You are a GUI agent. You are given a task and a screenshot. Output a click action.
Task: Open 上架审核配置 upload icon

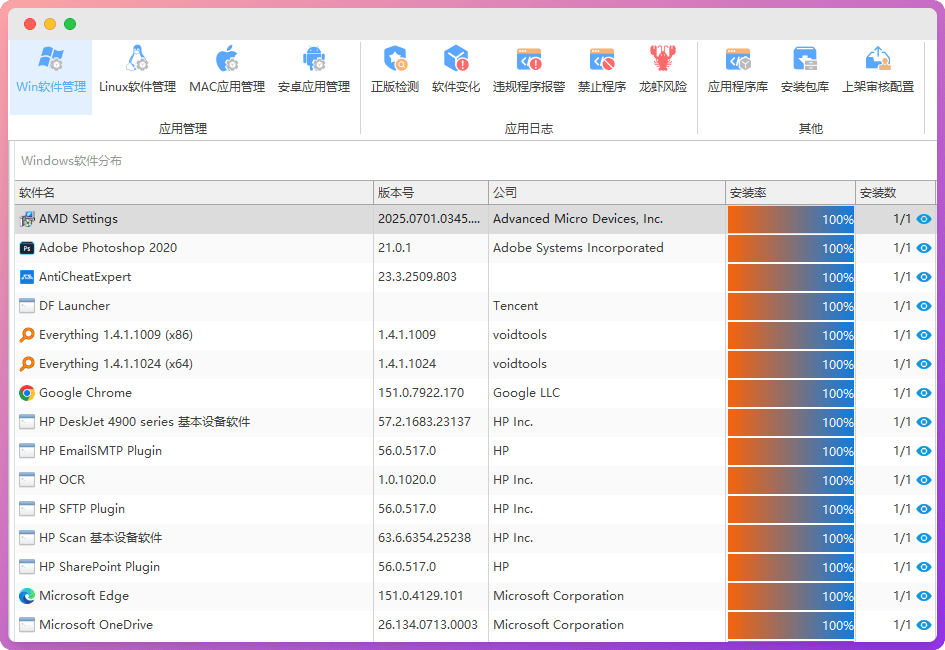[x=878, y=59]
